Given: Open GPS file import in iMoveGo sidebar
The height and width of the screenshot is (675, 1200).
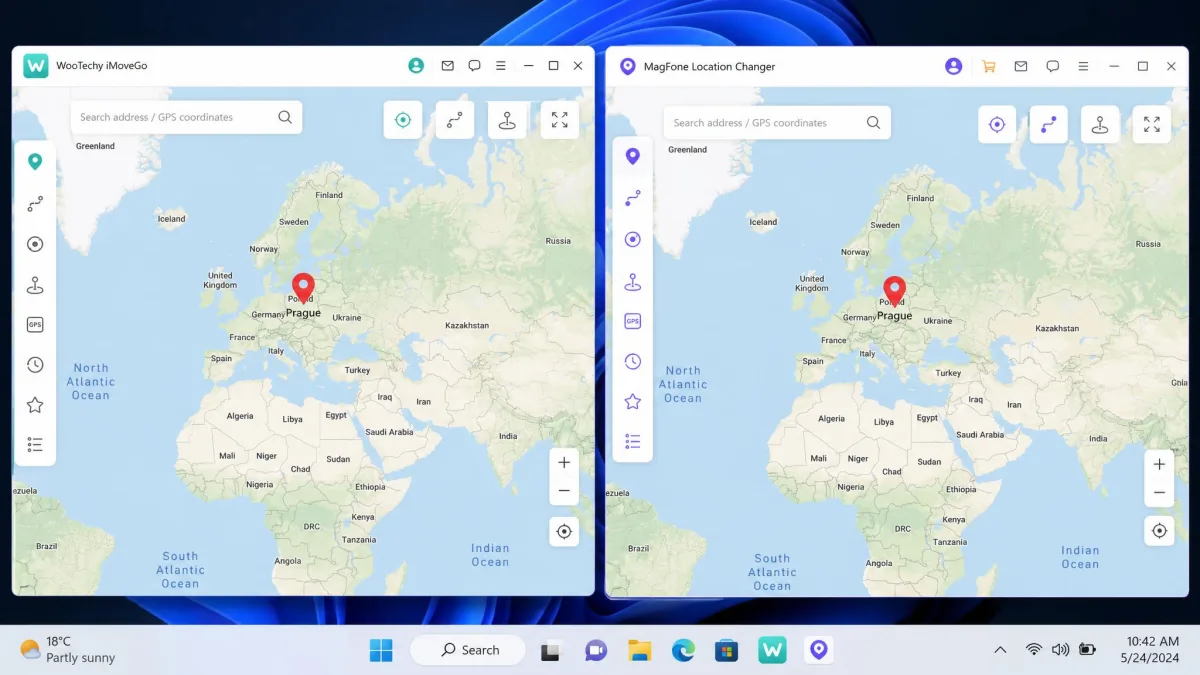Looking at the screenshot, I should coord(35,325).
